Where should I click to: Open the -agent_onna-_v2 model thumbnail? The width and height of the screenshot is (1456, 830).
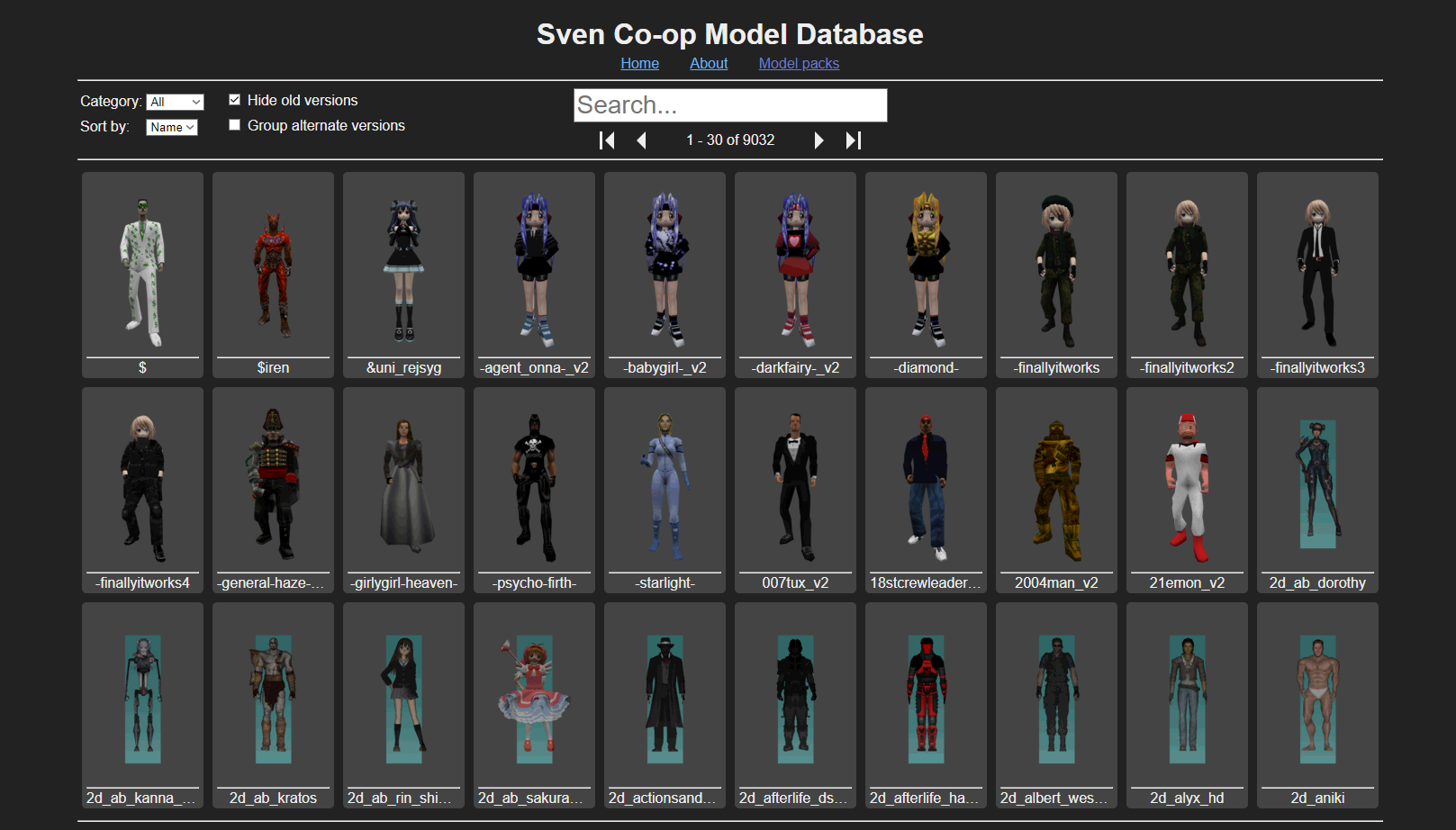[534, 275]
